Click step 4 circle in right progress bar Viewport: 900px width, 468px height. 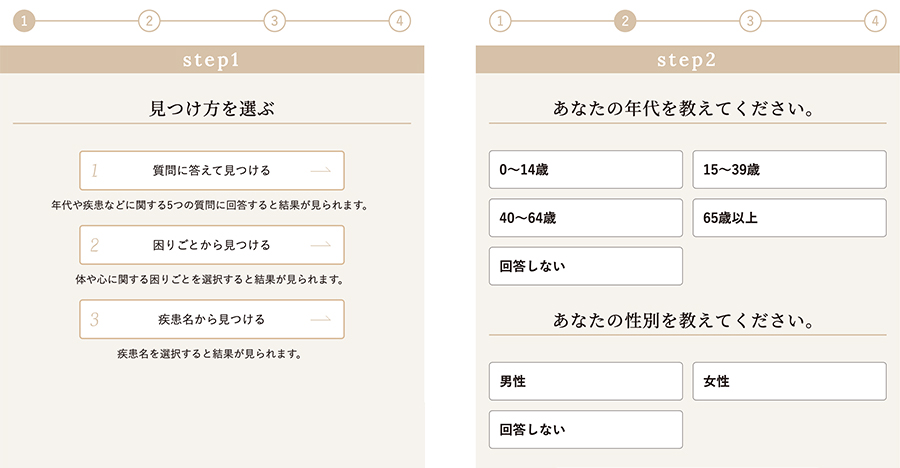(x=875, y=21)
